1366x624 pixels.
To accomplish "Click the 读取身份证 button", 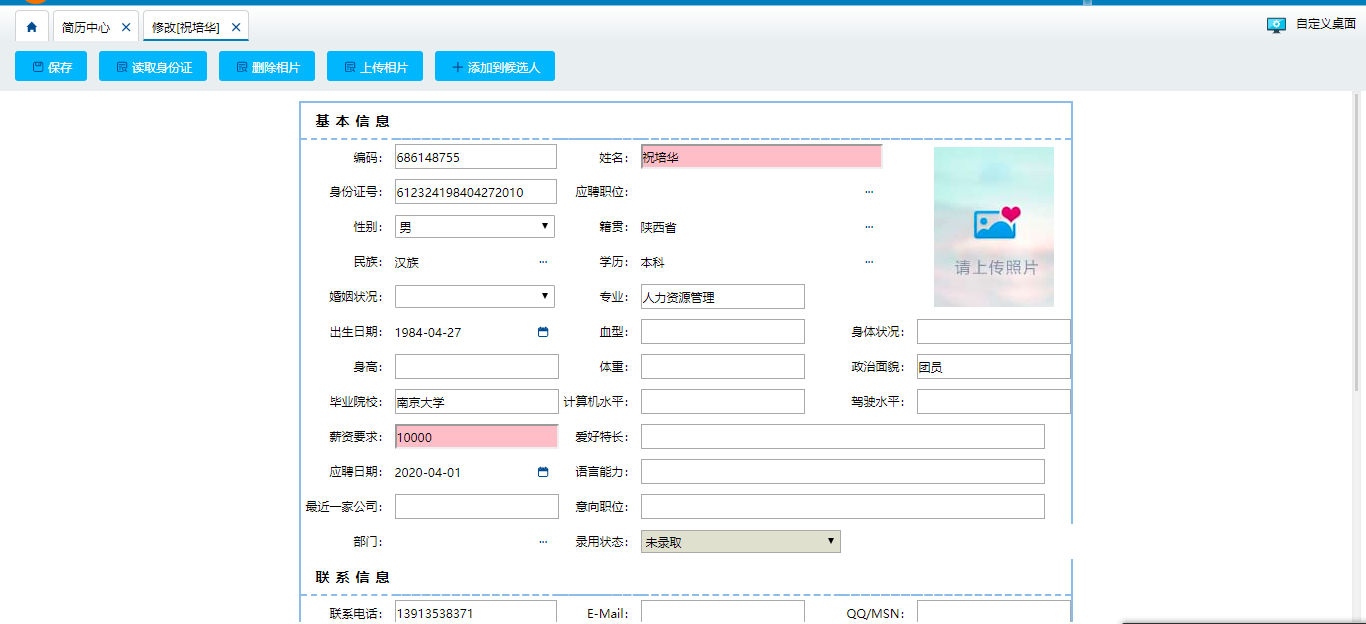I will click(153, 67).
